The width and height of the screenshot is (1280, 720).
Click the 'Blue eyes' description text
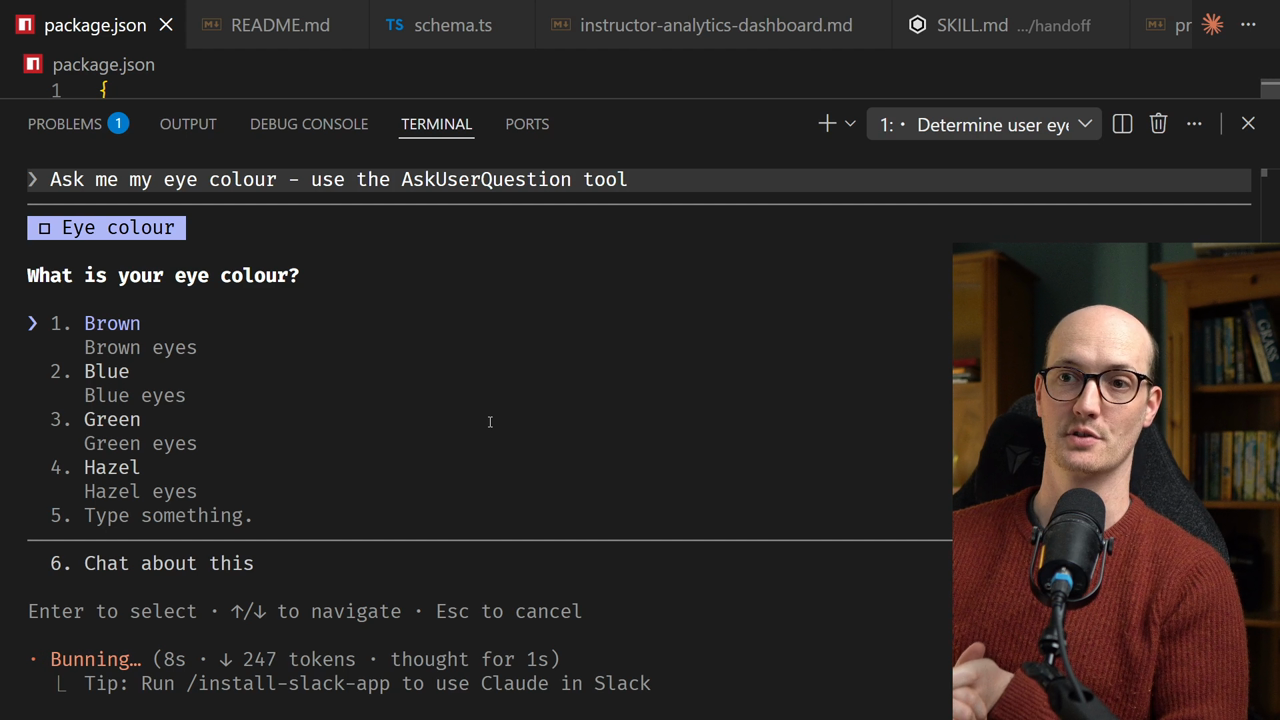click(x=134, y=395)
